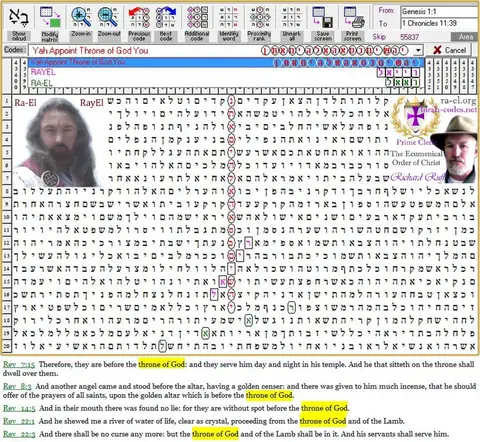Click the Area button
Viewport: 480px width, 442px height.
(x=465, y=37)
